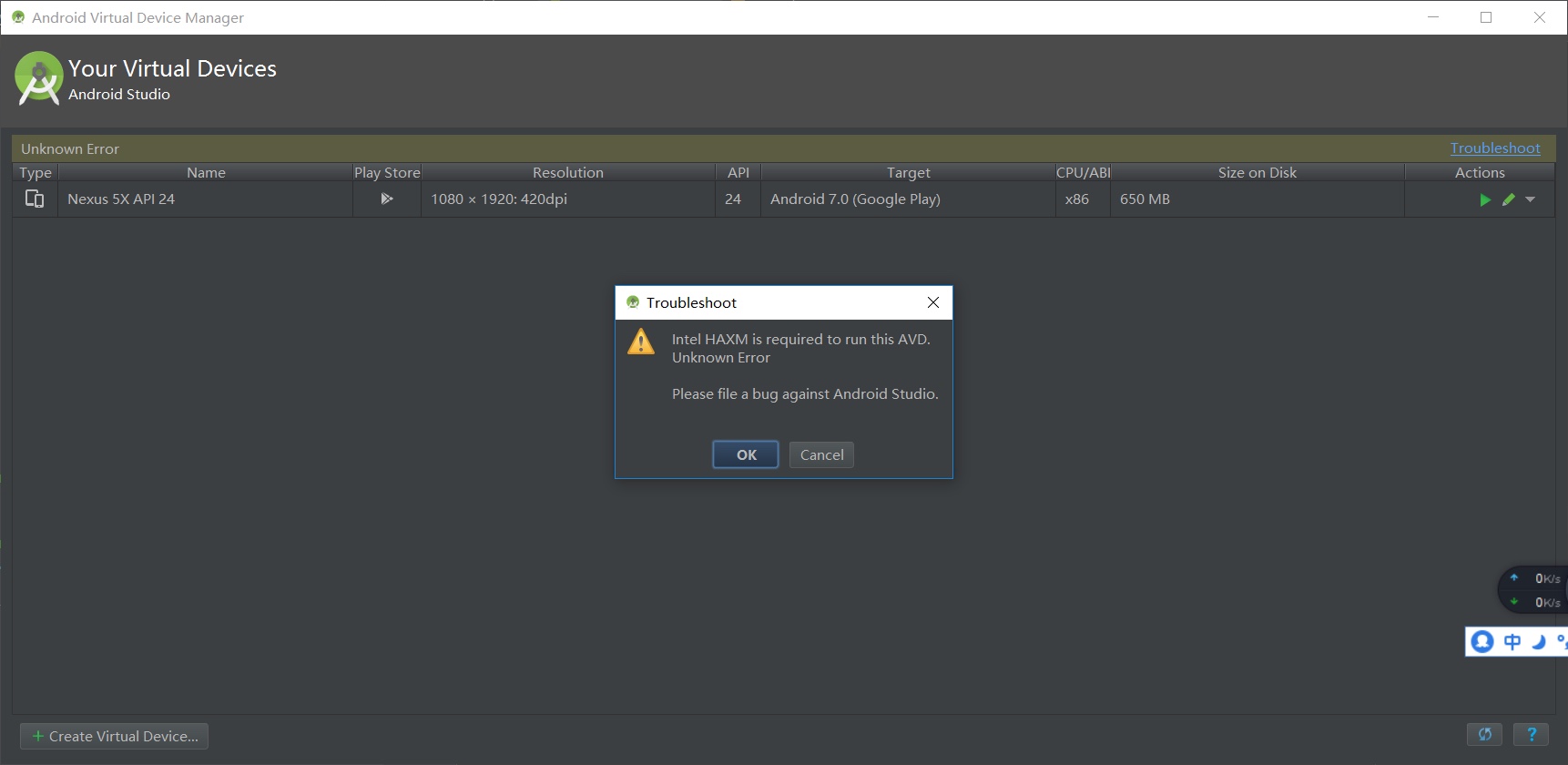Open help with the question mark button
This screenshot has height=765, width=1568.
coord(1532,734)
